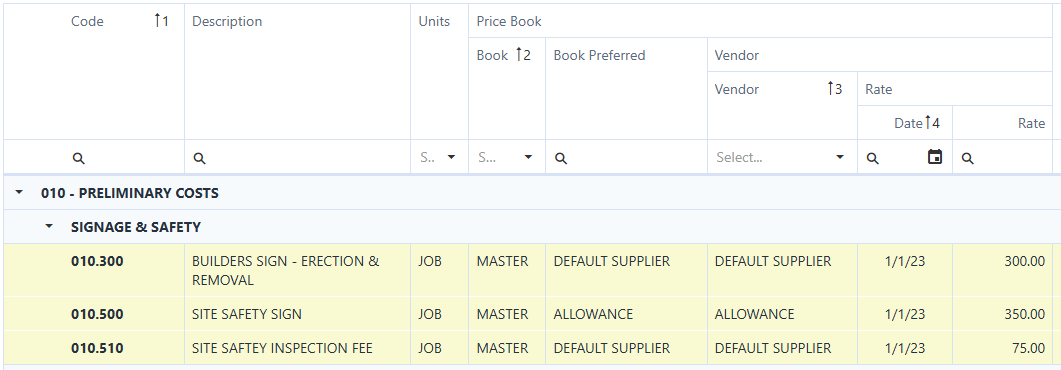
Task: Click search icon in Rate filter
Action: [968, 158]
